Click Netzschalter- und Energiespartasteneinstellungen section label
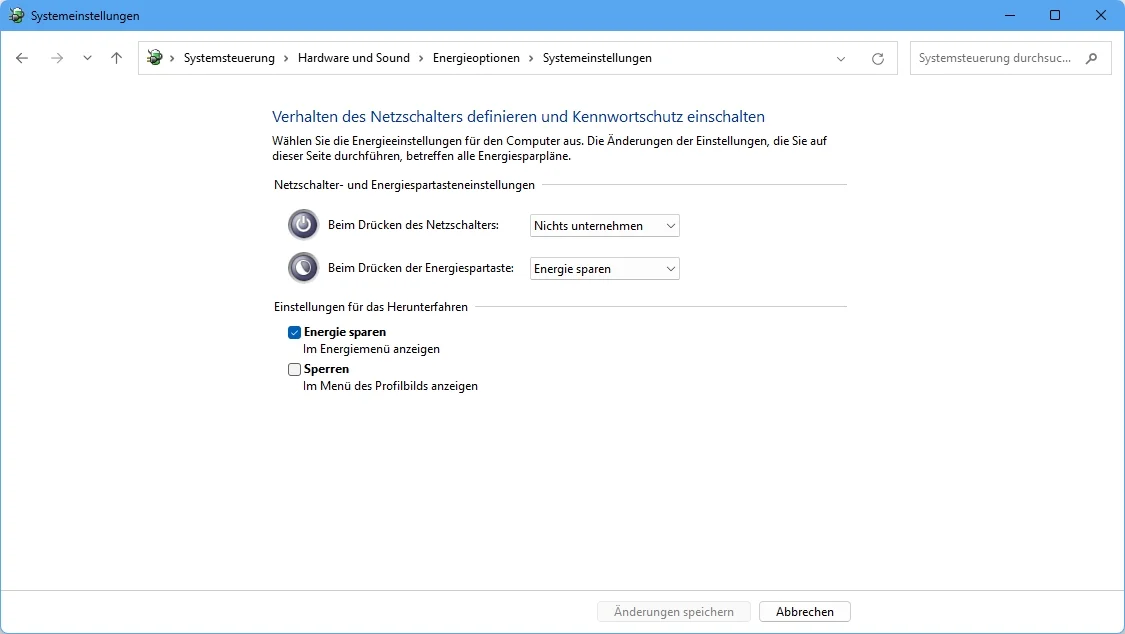The width and height of the screenshot is (1125, 634). click(405, 185)
